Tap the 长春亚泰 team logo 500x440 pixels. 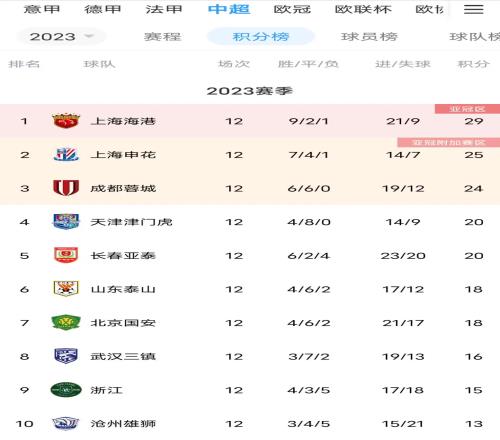coord(66,255)
